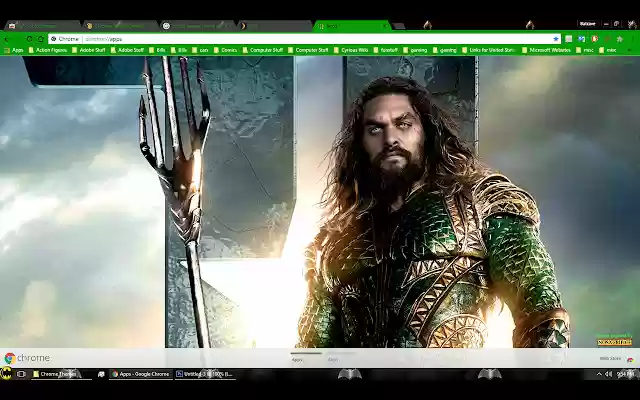The width and height of the screenshot is (640, 400).
Task: Click the puzzle-like extension icon near the menu
Action: tap(620, 39)
